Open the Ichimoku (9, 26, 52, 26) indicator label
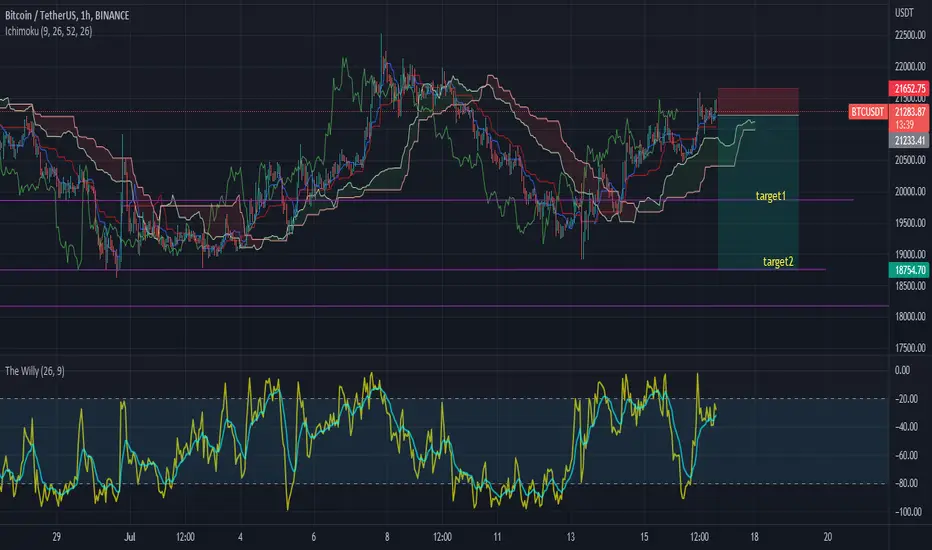The image size is (932, 550). click(48, 31)
